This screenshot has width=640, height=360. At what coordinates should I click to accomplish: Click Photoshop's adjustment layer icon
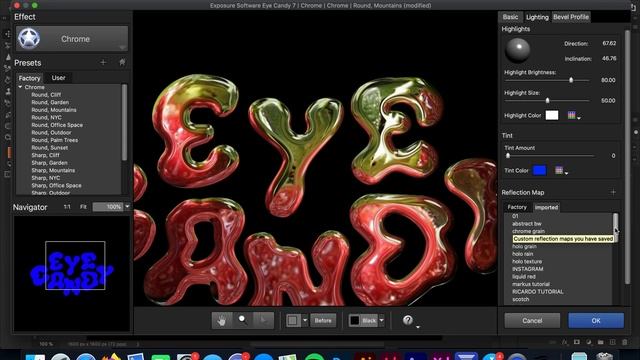tap(589, 342)
